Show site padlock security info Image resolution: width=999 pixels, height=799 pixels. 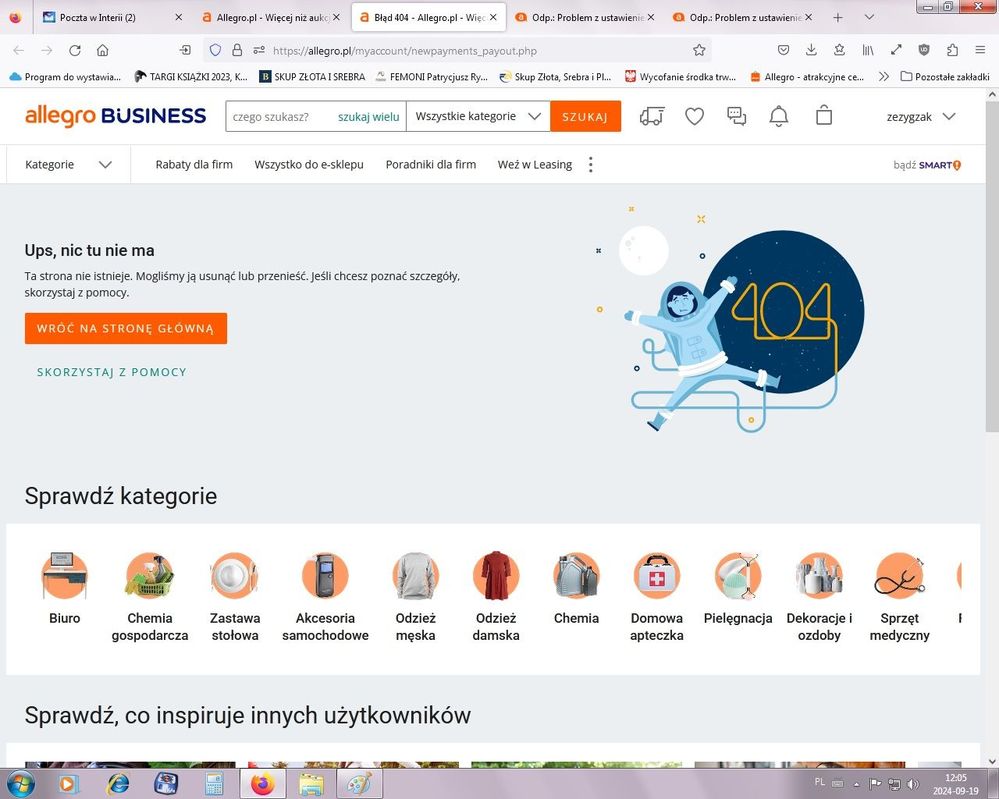click(x=237, y=50)
